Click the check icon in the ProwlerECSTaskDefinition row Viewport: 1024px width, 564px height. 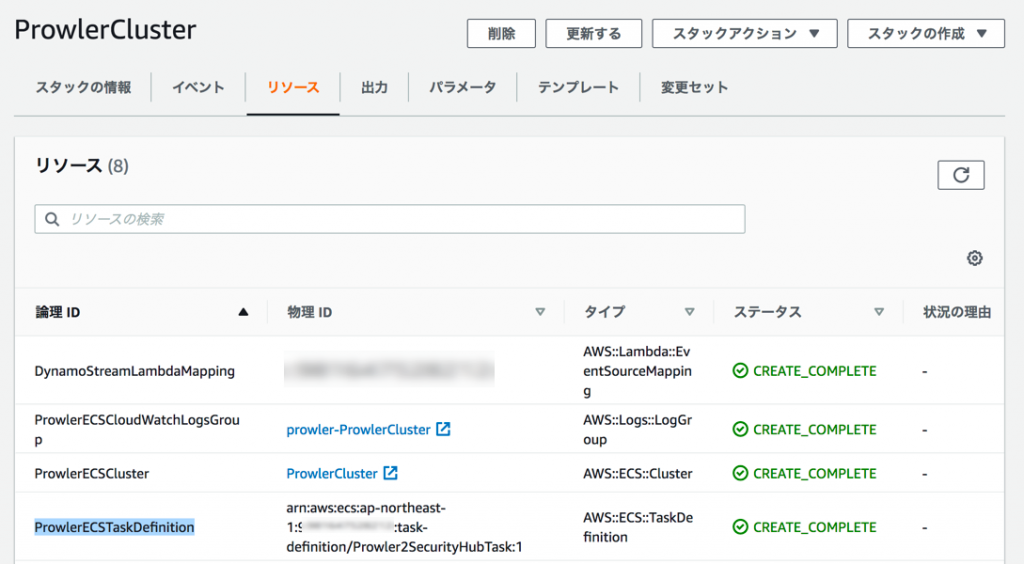(x=740, y=527)
